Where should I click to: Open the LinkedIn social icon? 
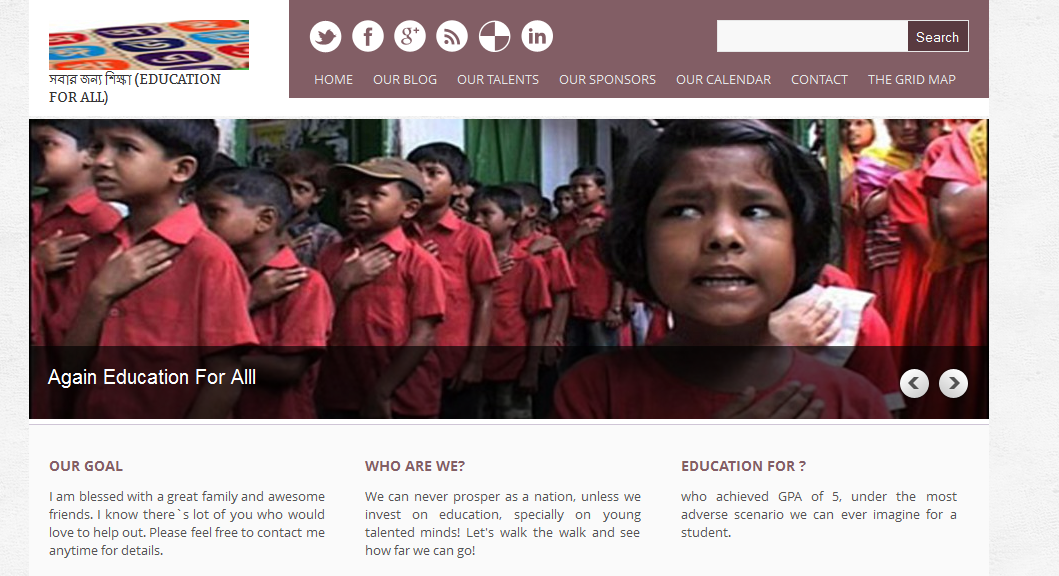click(537, 36)
